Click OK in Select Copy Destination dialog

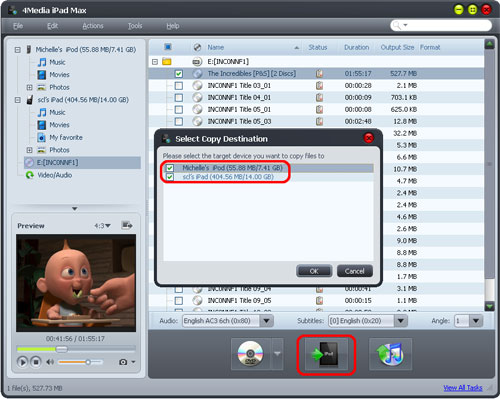pyautogui.click(x=314, y=271)
